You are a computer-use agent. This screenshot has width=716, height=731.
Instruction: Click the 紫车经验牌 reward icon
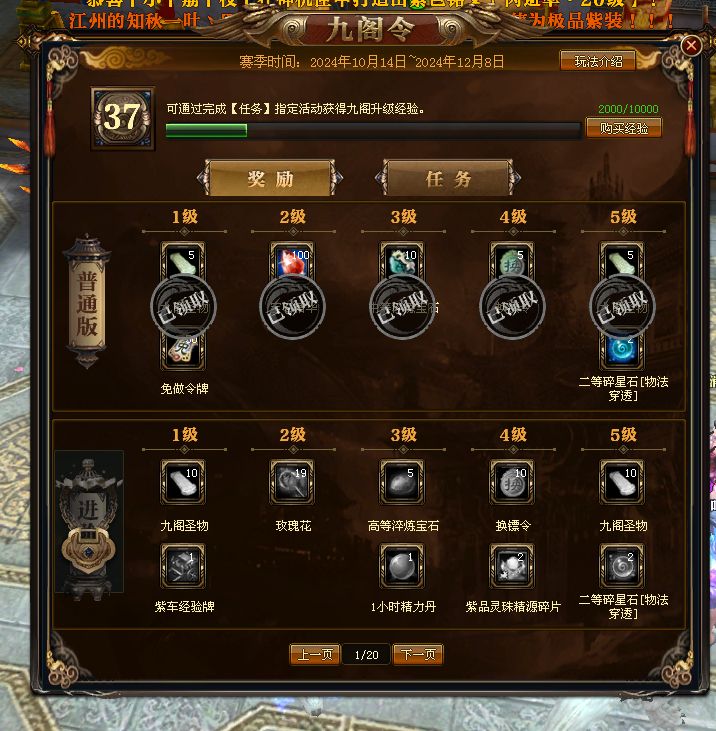[x=183, y=566]
